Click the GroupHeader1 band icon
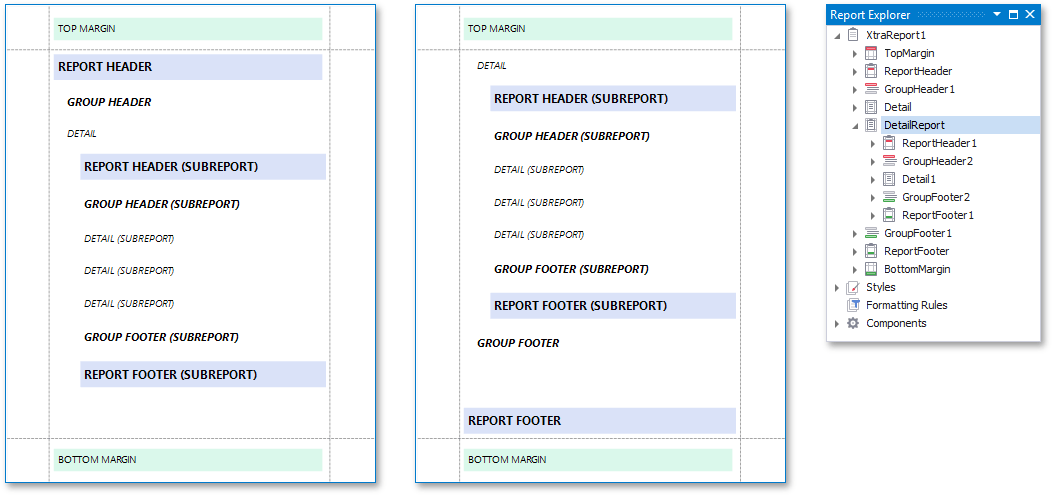This screenshot has width=1052, height=495. (x=871, y=89)
